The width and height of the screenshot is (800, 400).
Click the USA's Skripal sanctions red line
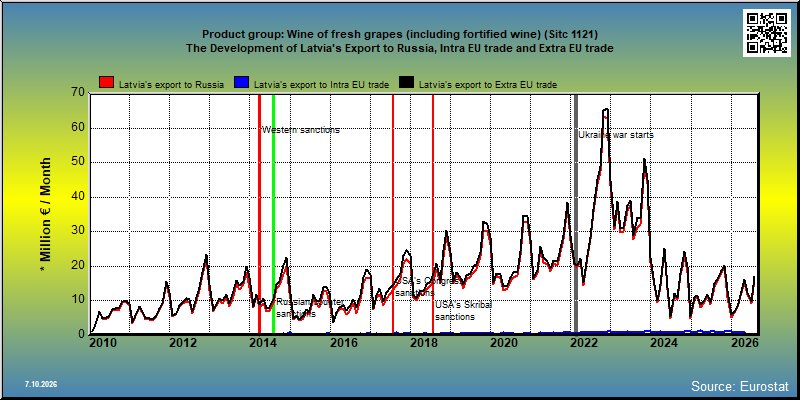[x=433, y=213]
